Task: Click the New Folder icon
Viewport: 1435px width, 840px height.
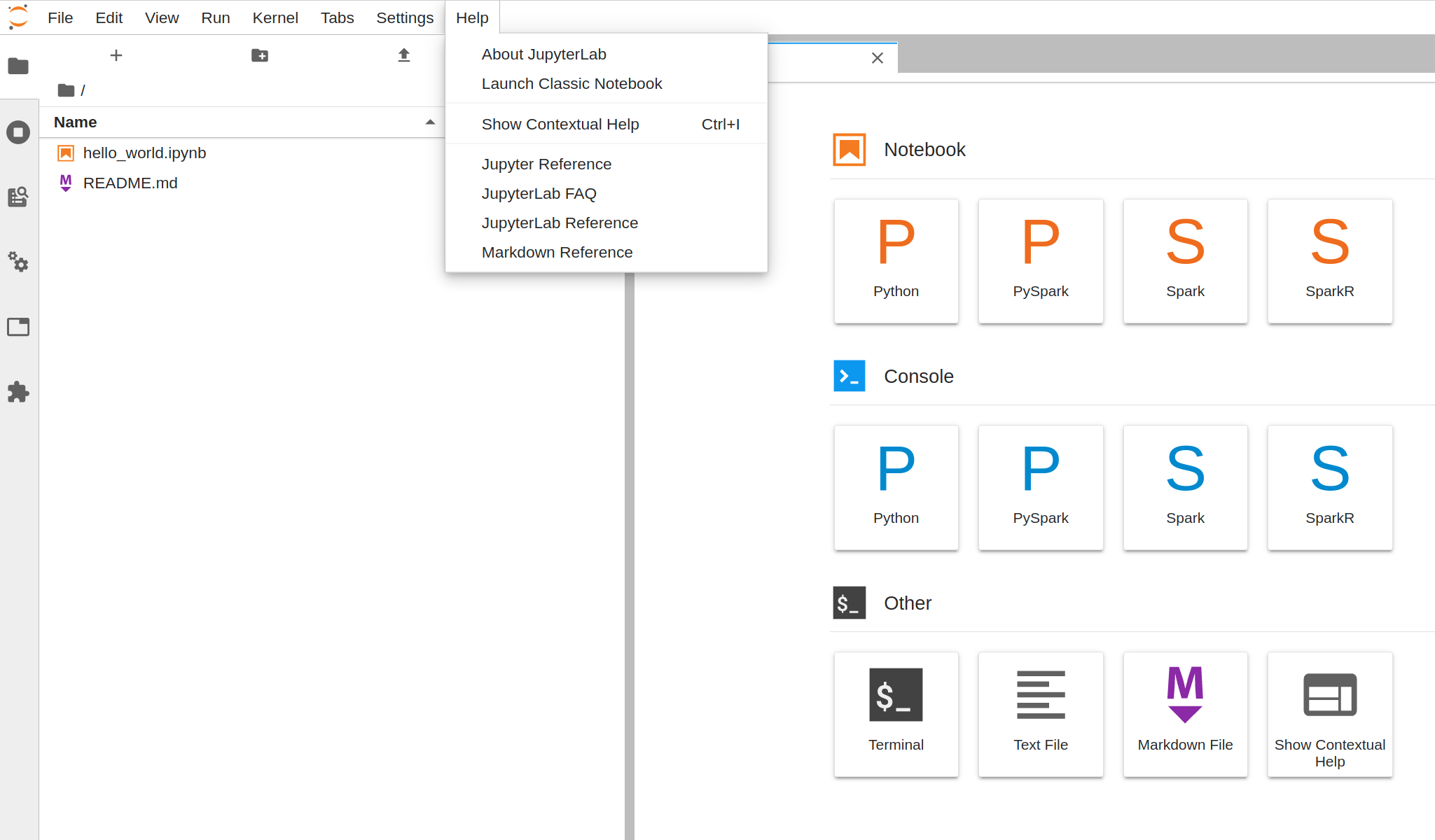Action: pos(260,55)
